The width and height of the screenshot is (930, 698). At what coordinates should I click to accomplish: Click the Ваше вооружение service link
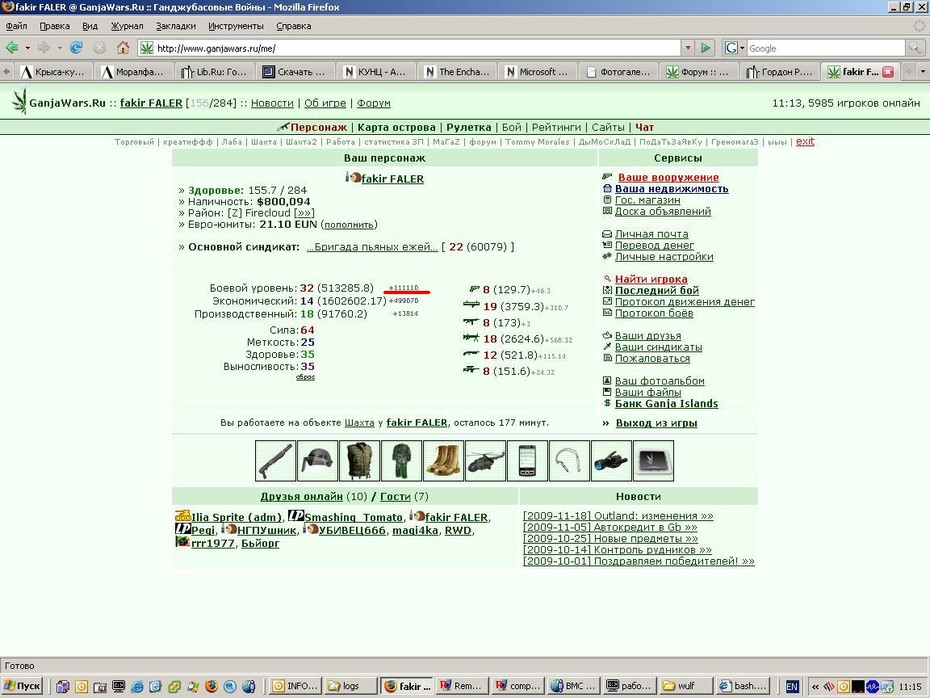pos(668,177)
